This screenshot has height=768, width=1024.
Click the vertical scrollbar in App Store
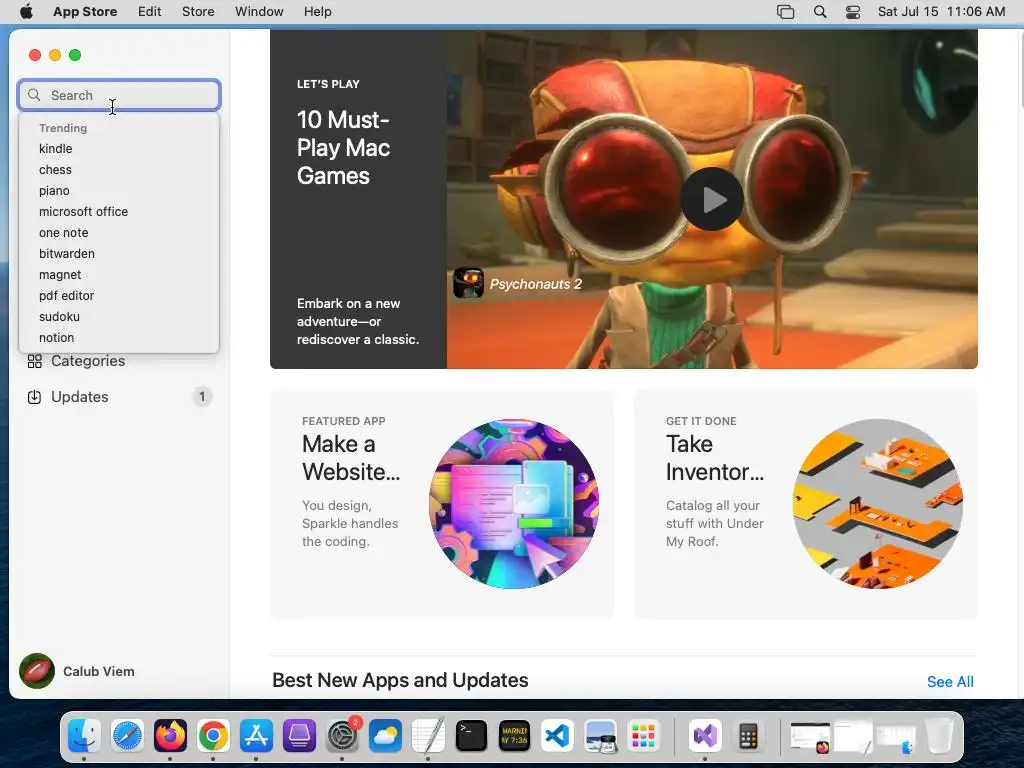pyautogui.click(x=1021, y=72)
